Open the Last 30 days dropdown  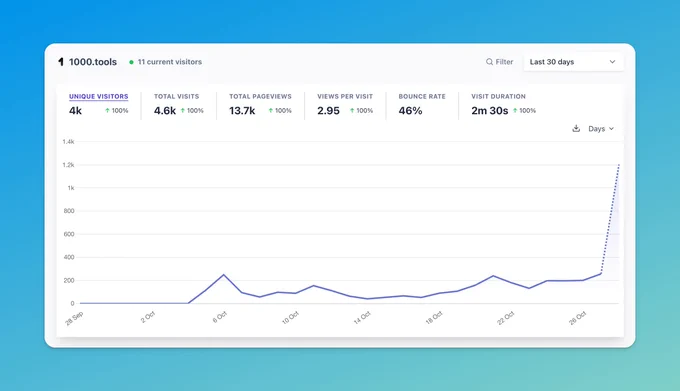point(573,62)
